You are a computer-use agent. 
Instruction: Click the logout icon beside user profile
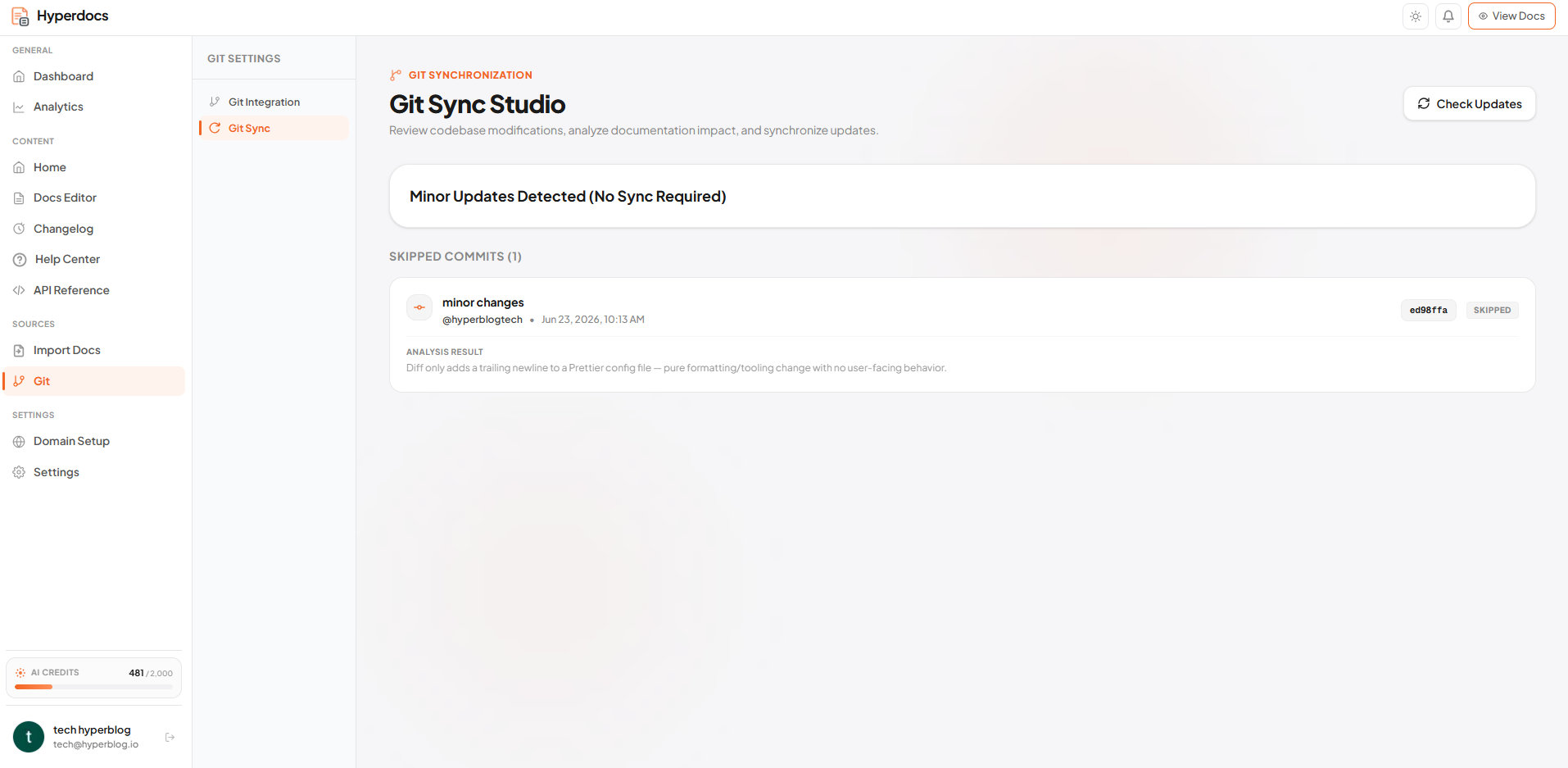pyautogui.click(x=170, y=737)
